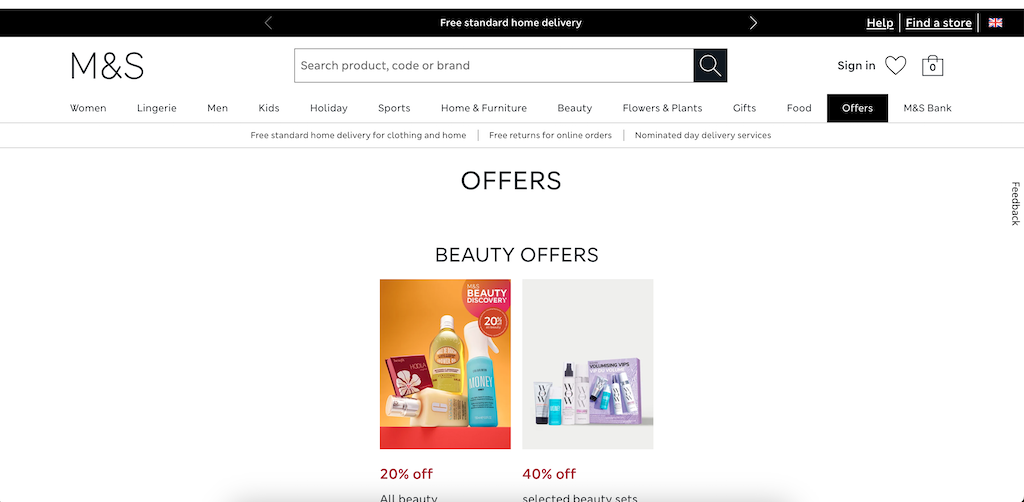This screenshot has height=502, width=1024.
Task: Open the Feedback side tab
Action: pos(1015,204)
